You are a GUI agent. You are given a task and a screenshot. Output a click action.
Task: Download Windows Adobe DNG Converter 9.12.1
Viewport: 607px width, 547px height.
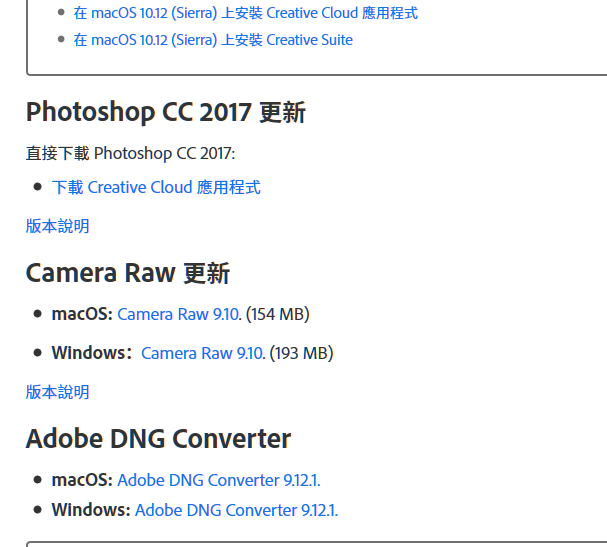(237, 510)
